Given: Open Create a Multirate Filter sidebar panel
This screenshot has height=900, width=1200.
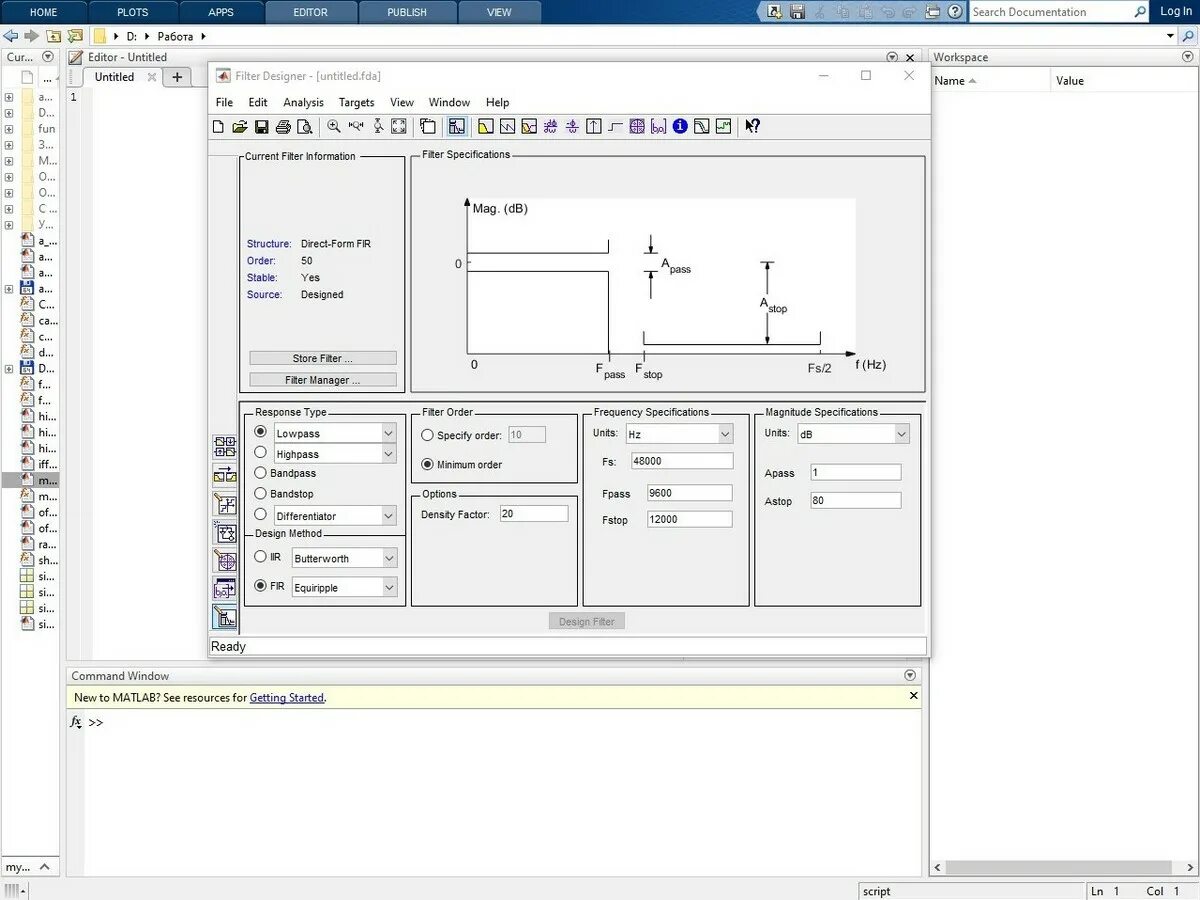Looking at the screenshot, I should pos(225,447).
